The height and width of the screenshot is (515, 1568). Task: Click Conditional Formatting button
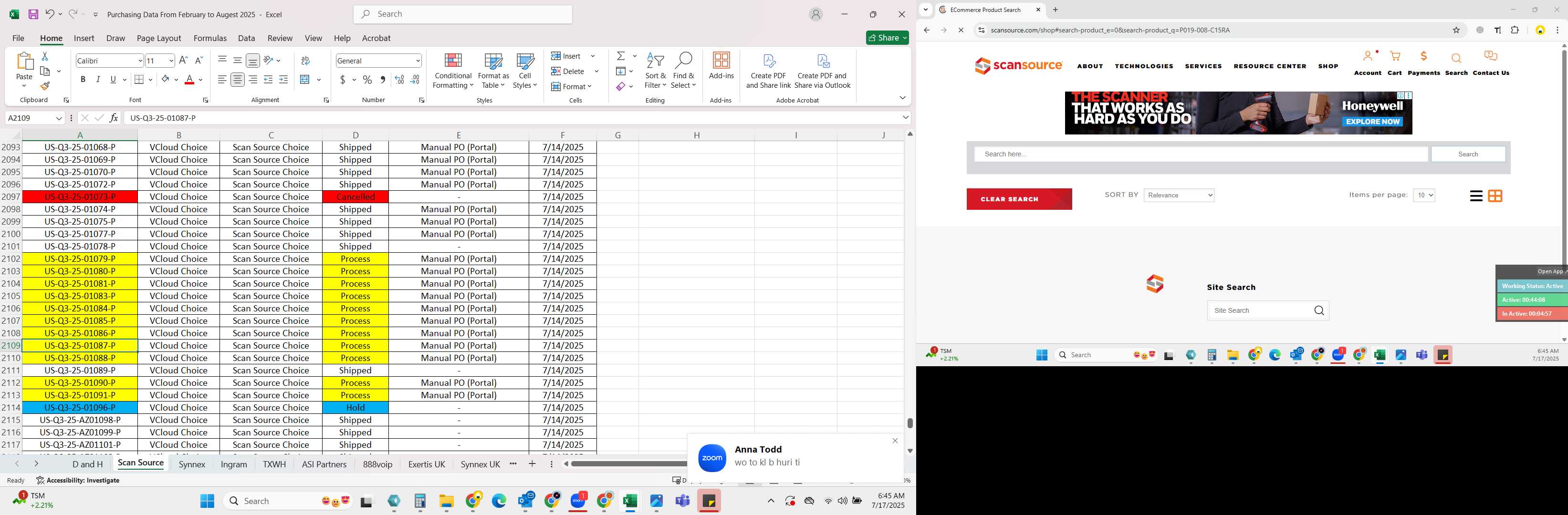tap(453, 71)
